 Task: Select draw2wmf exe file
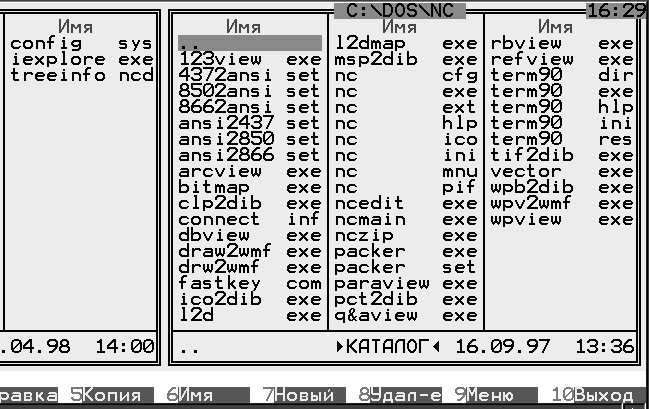250,251
